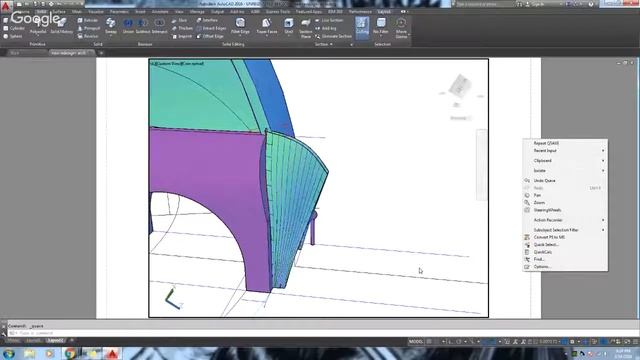Expand Recent Input submenu
The height and width of the screenshot is (360, 640).
pos(565,151)
